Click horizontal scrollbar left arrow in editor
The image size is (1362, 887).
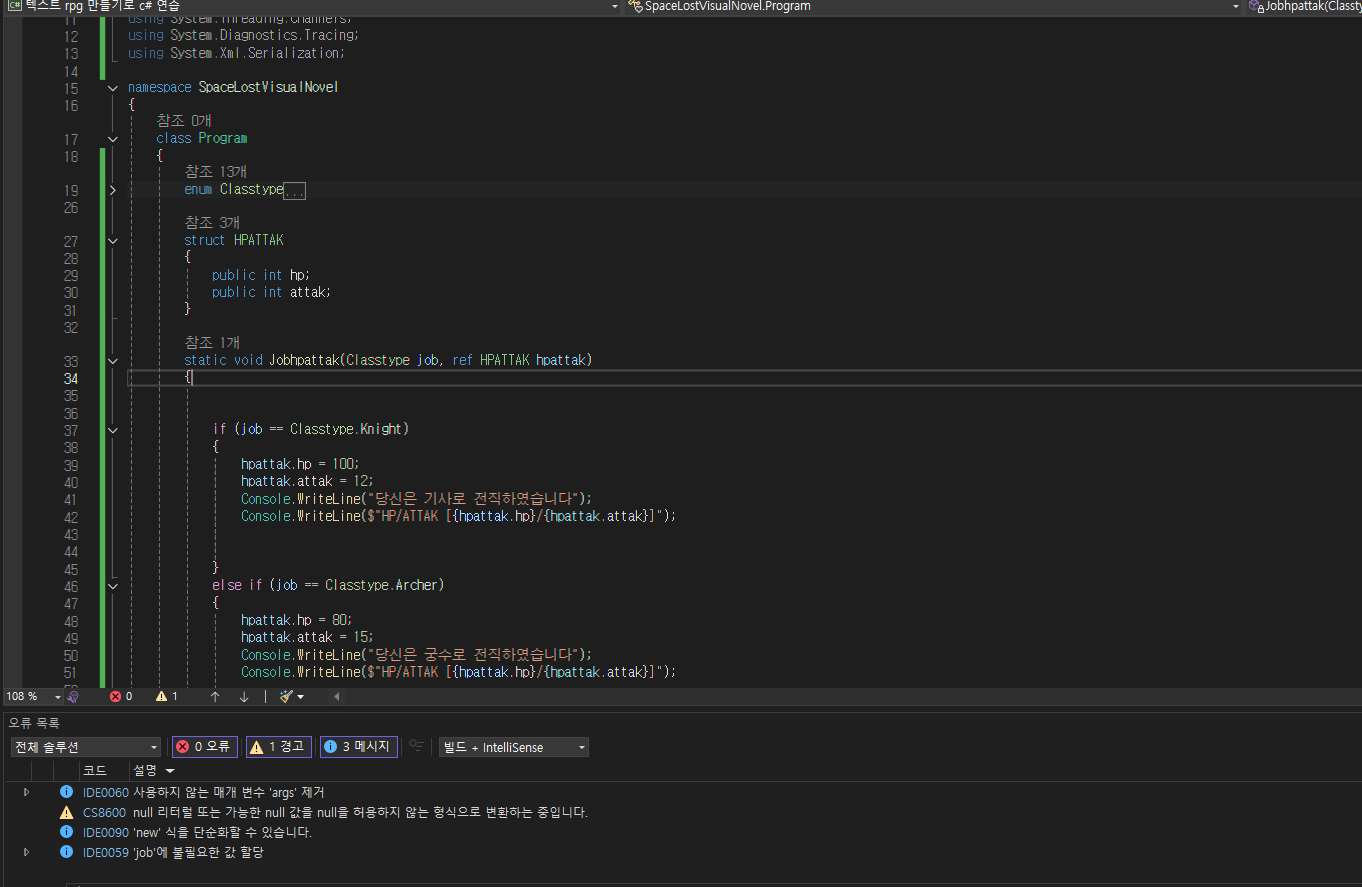[336, 696]
